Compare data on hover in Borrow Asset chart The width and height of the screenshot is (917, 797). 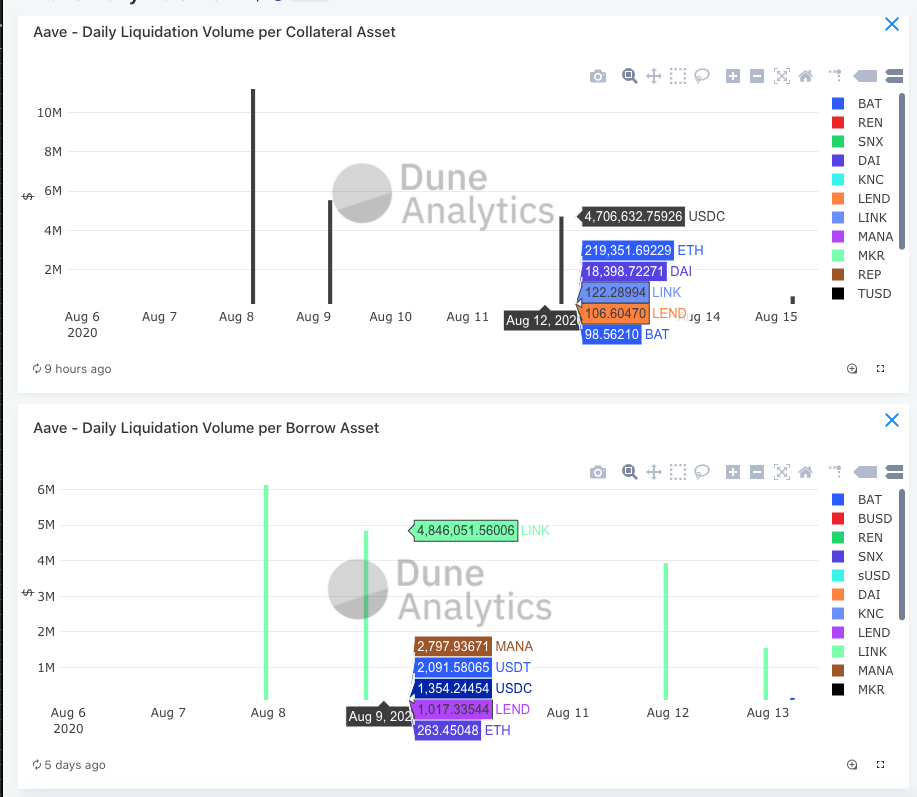(894, 472)
